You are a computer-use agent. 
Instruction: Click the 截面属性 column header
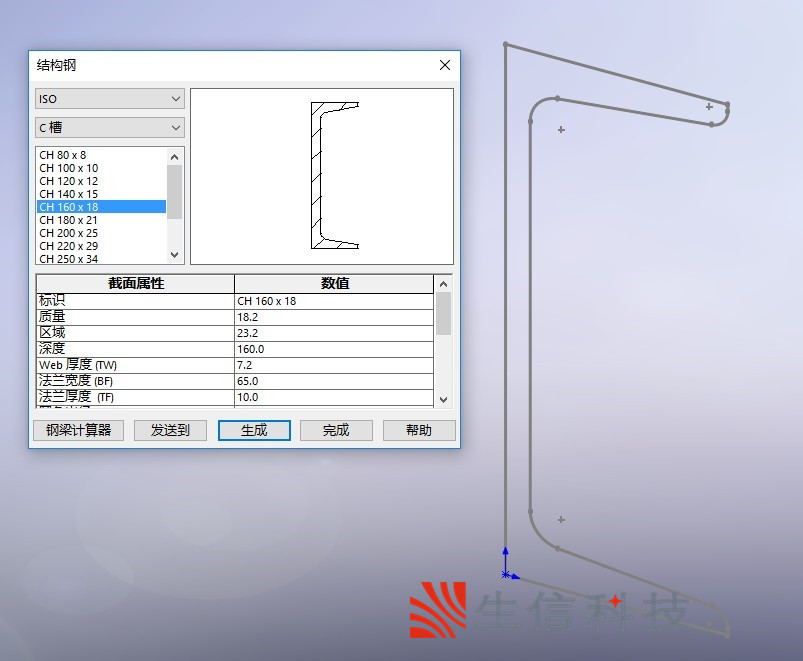pos(133,283)
